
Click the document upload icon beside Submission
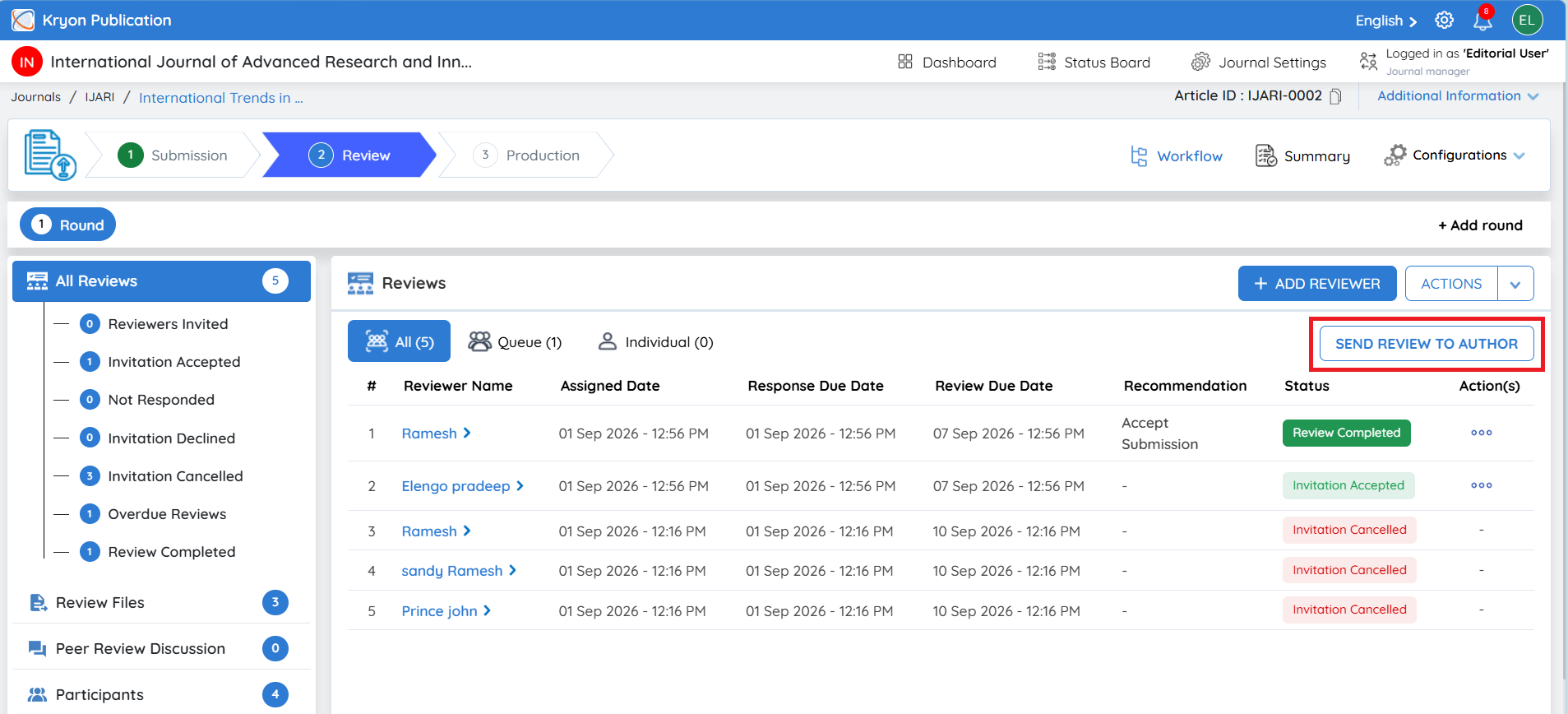coord(50,155)
